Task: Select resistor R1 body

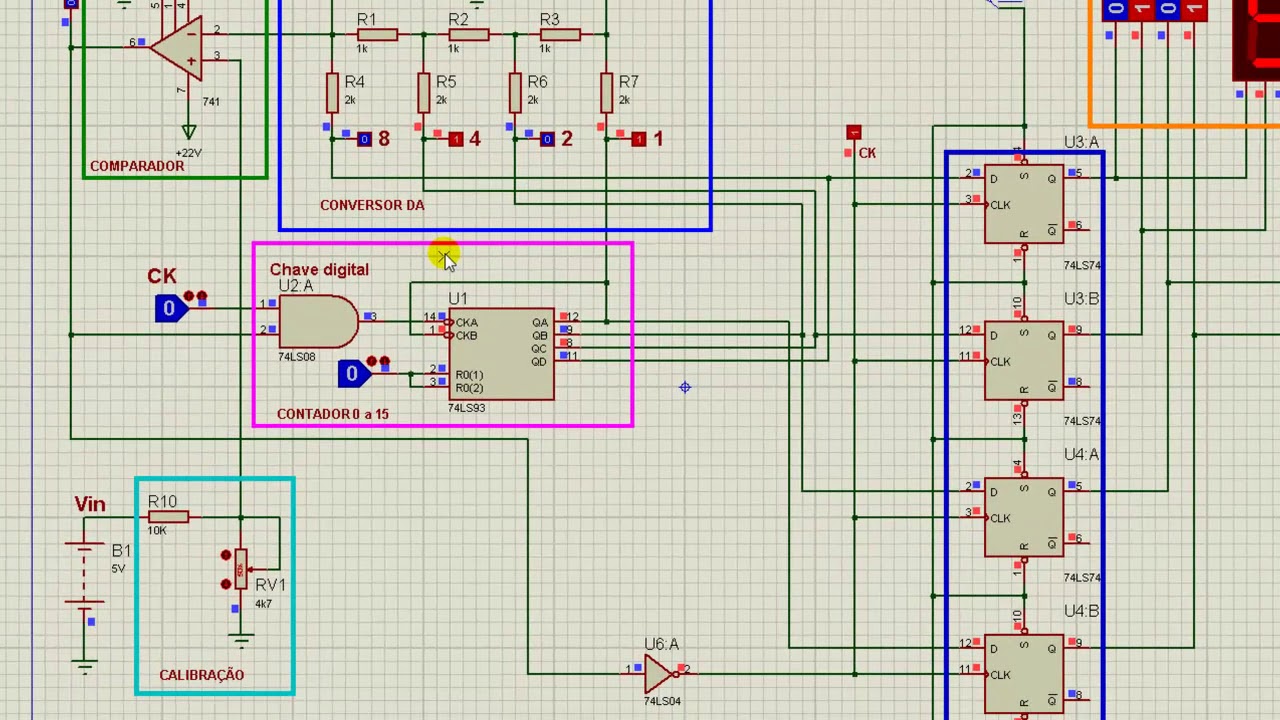Action: pos(376,35)
